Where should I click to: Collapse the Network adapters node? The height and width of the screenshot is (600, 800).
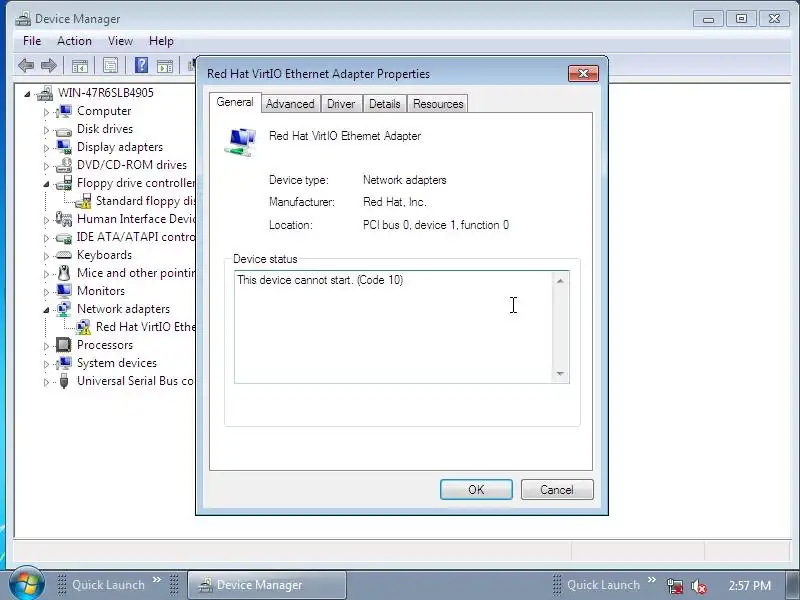coord(46,310)
